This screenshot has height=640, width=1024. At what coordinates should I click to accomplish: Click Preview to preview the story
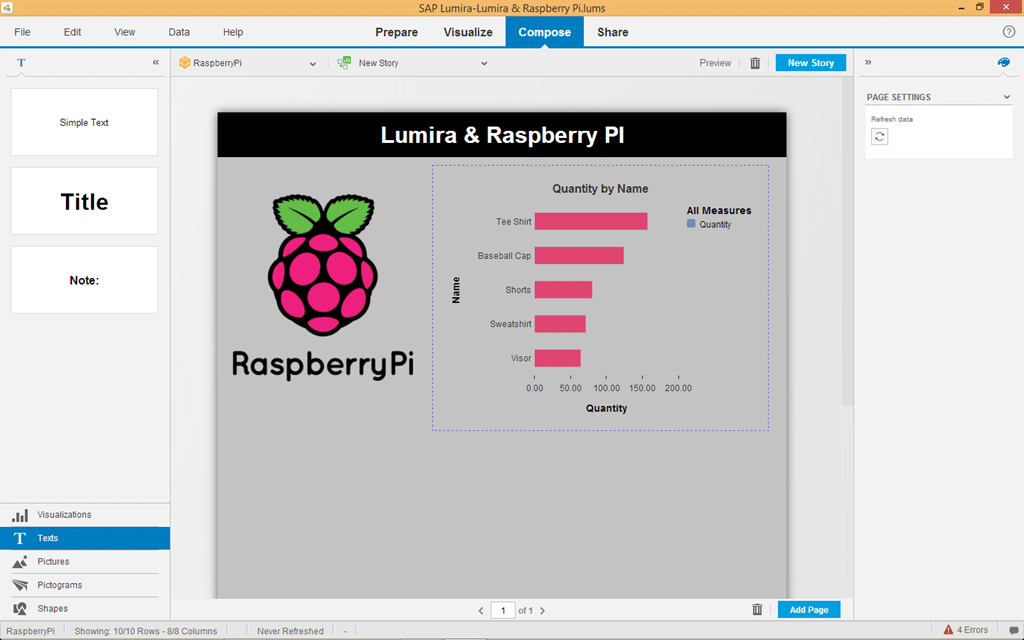tap(715, 62)
